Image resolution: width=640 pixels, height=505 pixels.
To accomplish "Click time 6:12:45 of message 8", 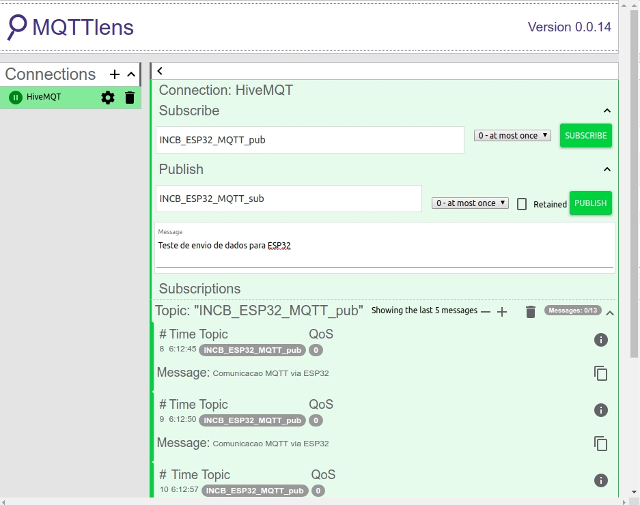I will [182, 349].
